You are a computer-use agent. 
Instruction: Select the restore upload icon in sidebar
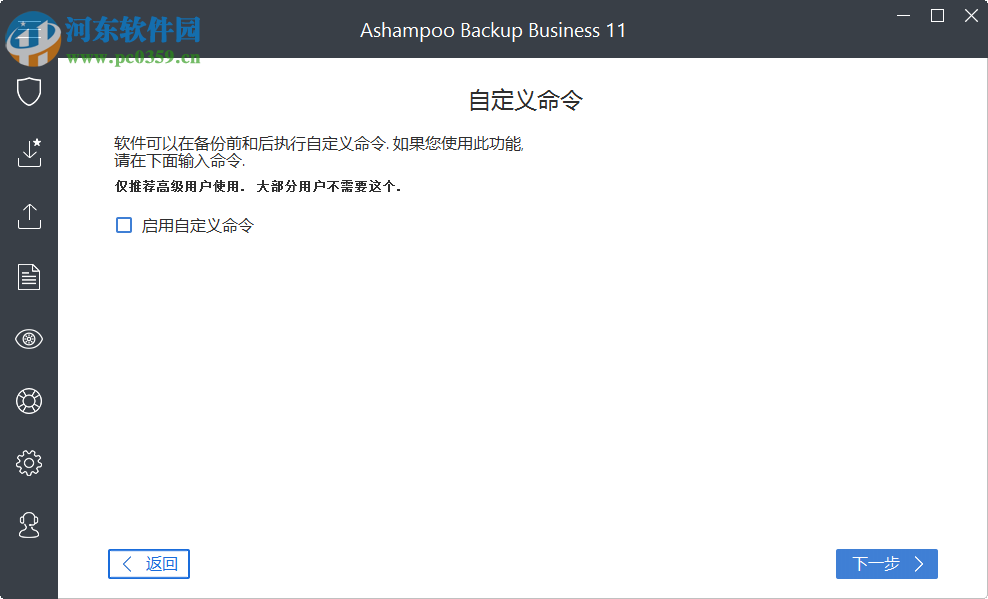click(x=29, y=215)
